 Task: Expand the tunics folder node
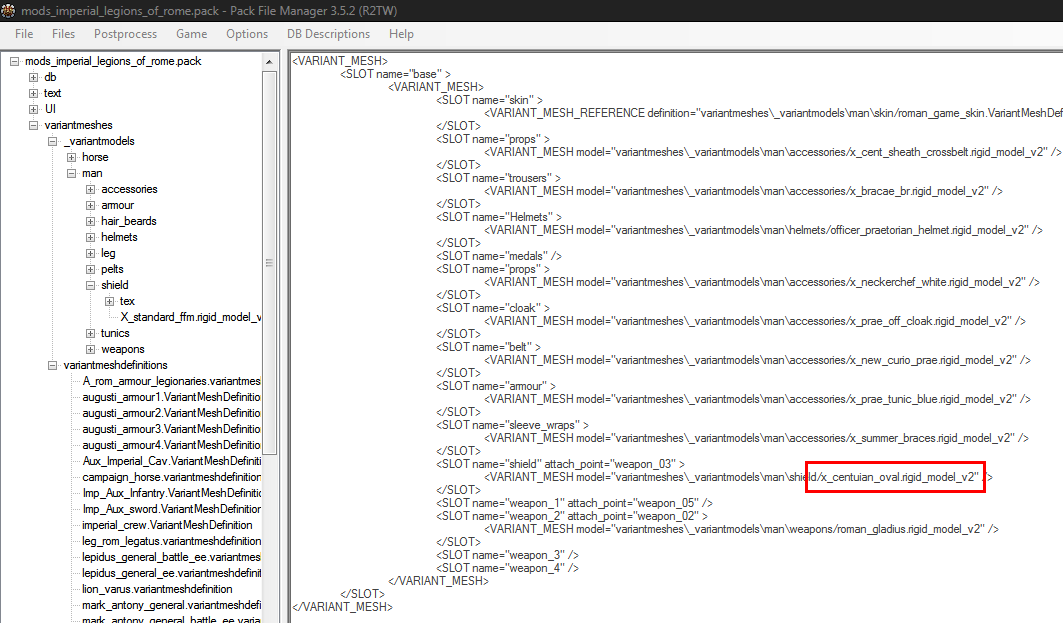point(90,334)
